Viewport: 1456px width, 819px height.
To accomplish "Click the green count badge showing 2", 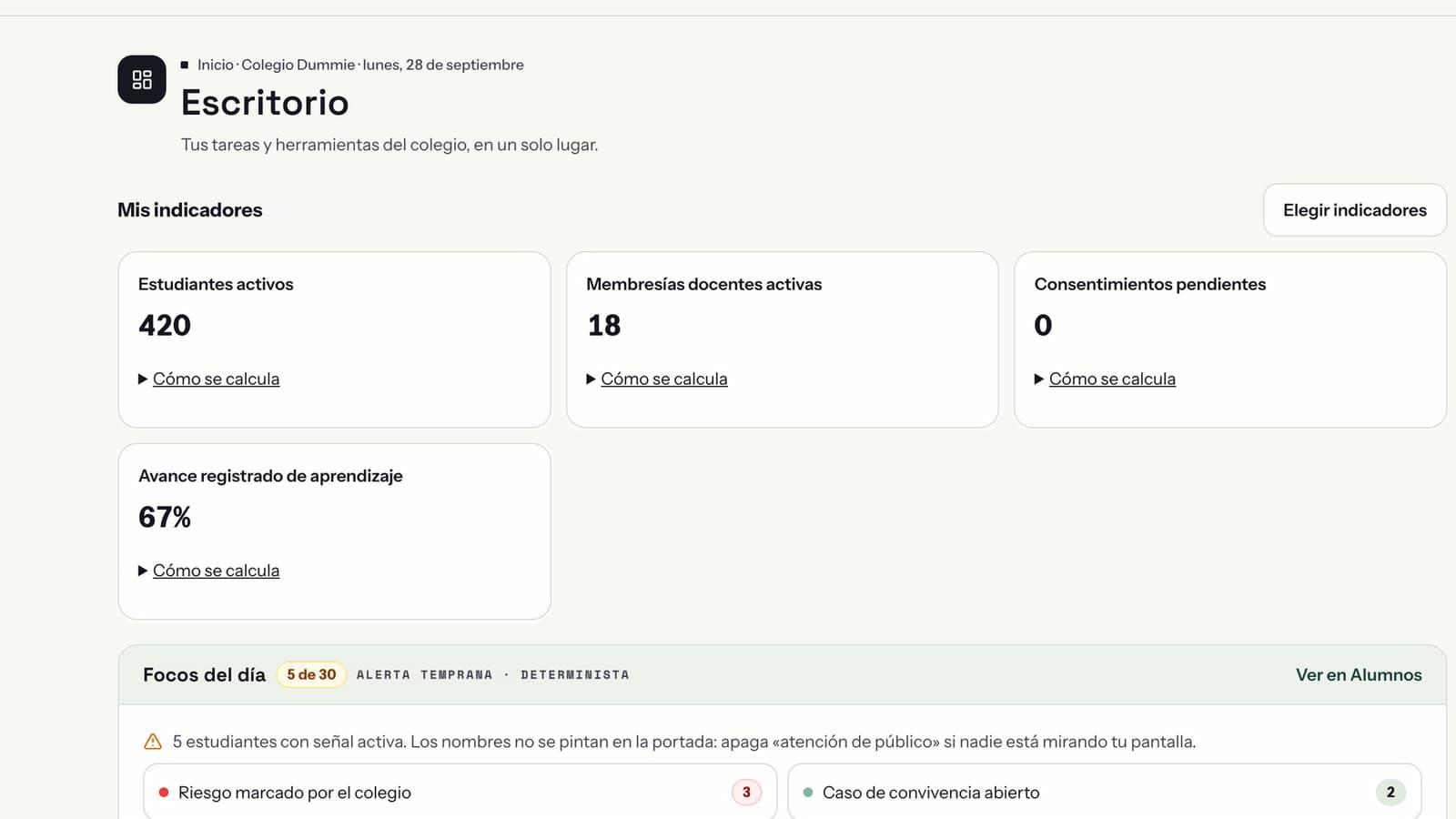I will pos(1390,792).
